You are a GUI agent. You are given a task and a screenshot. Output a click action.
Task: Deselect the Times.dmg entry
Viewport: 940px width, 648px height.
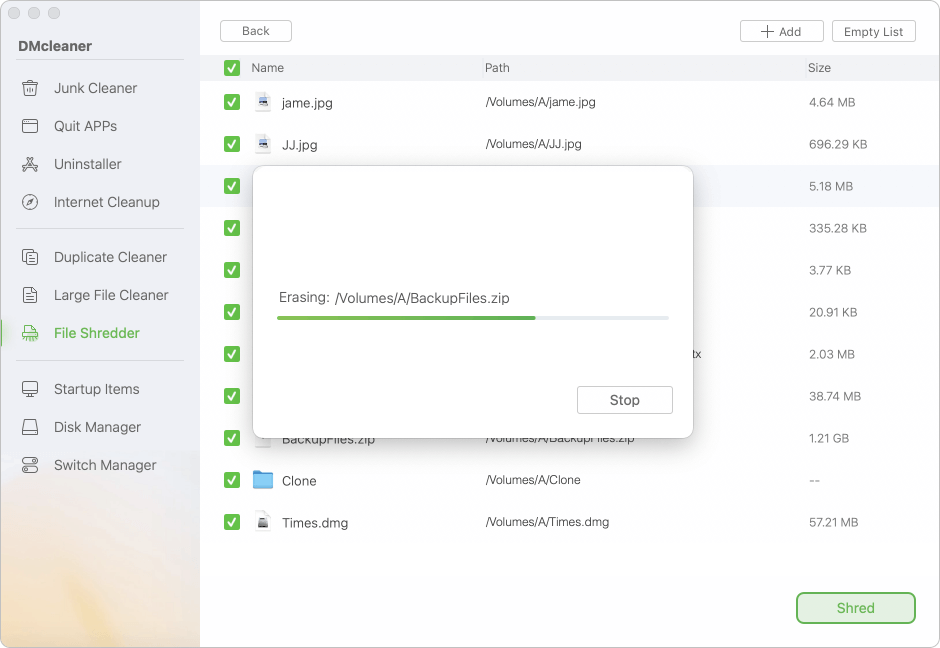[x=232, y=522]
